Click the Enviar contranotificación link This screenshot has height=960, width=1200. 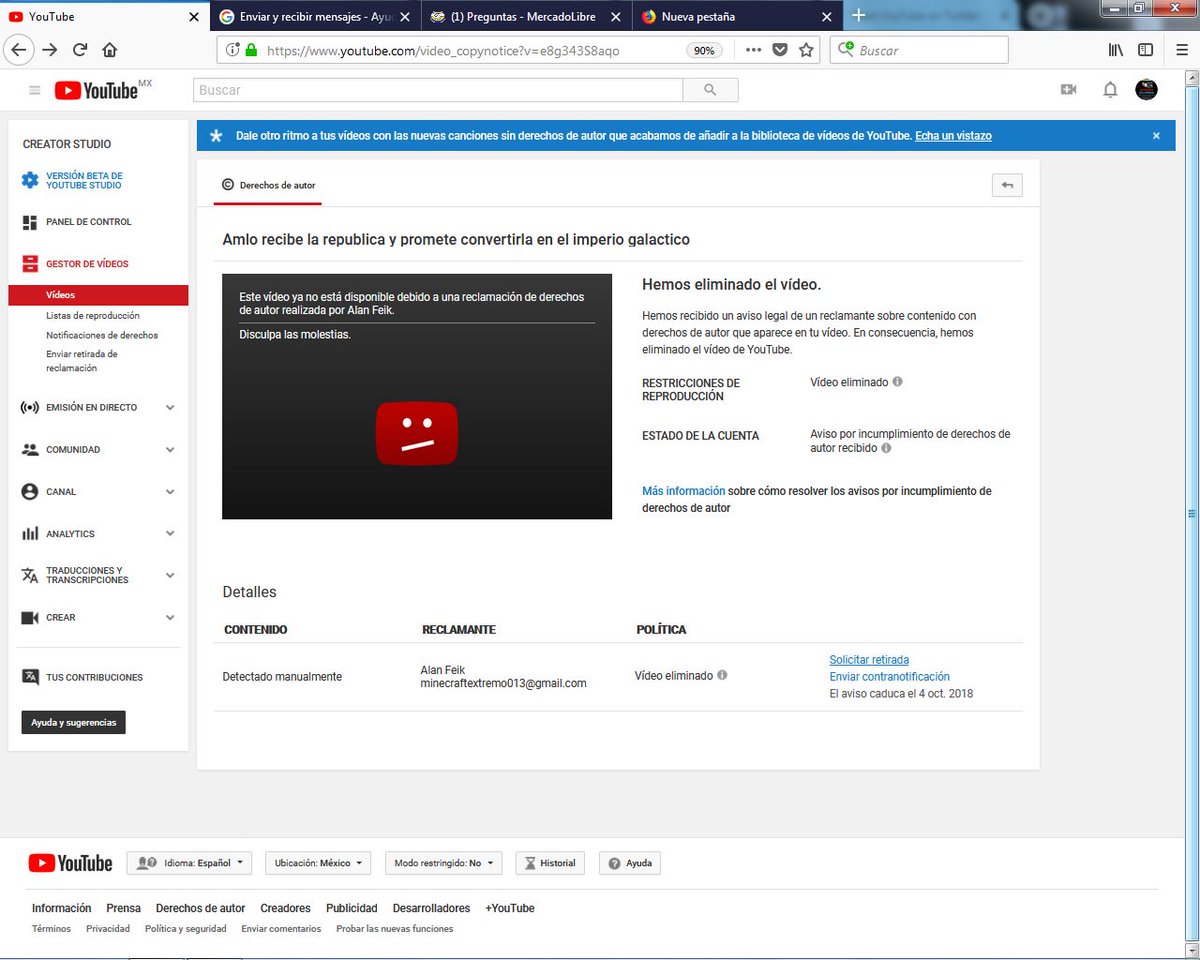click(x=890, y=677)
